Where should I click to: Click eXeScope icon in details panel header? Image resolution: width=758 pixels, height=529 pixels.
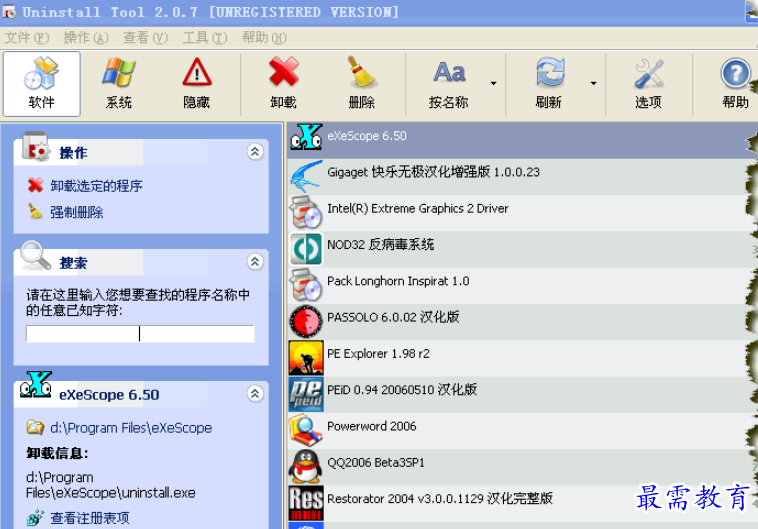[x=35, y=384]
